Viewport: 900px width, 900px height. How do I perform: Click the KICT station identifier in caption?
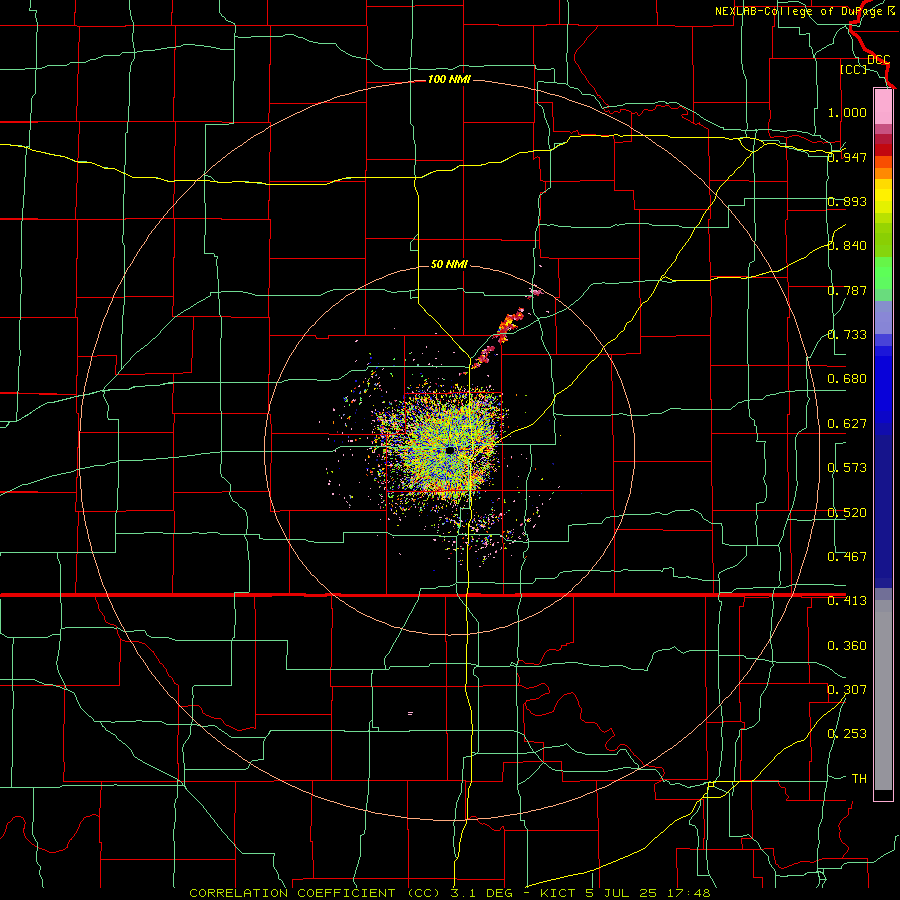click(558, 893)
